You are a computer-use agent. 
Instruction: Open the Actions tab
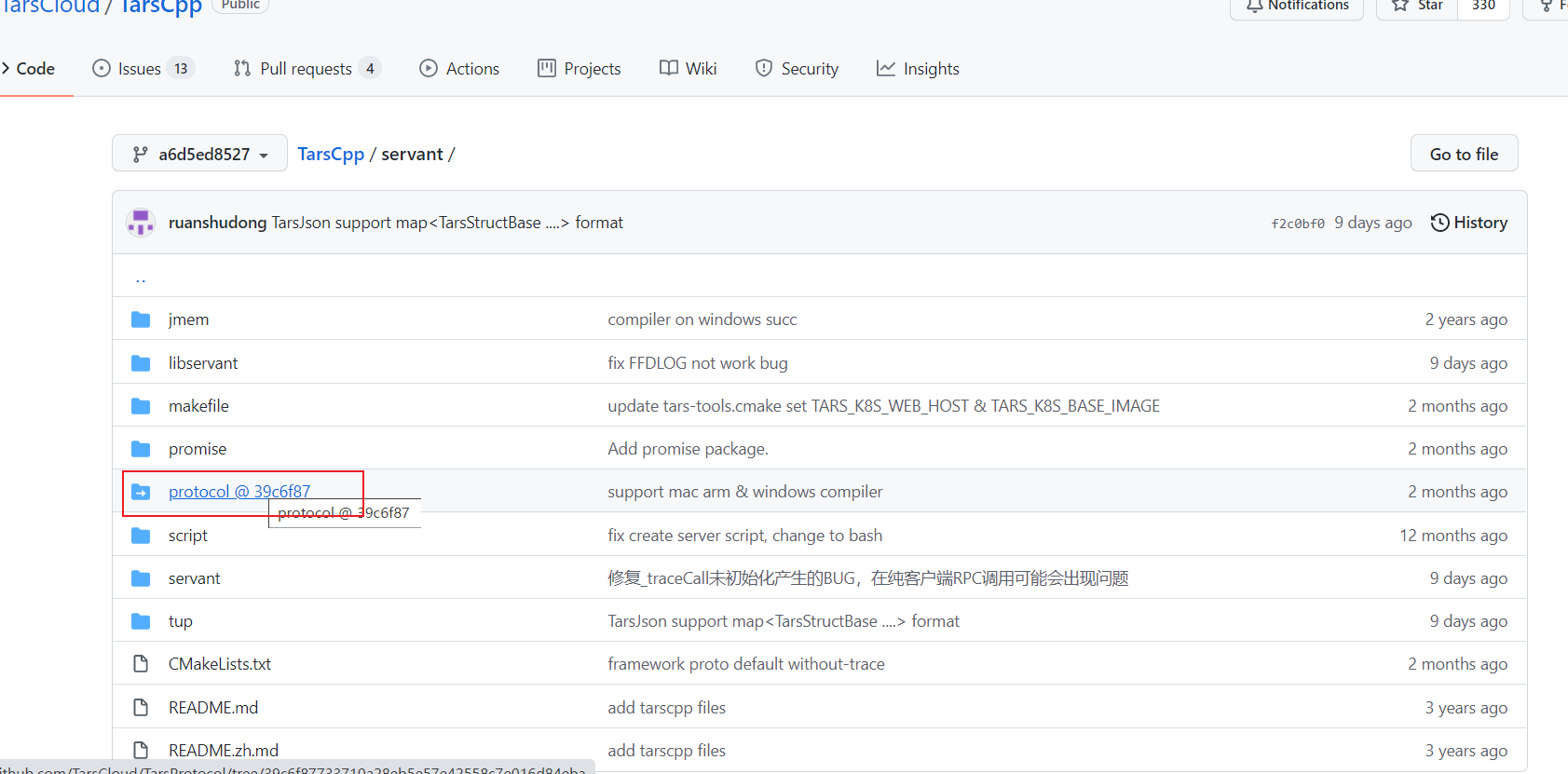(459, 69)
